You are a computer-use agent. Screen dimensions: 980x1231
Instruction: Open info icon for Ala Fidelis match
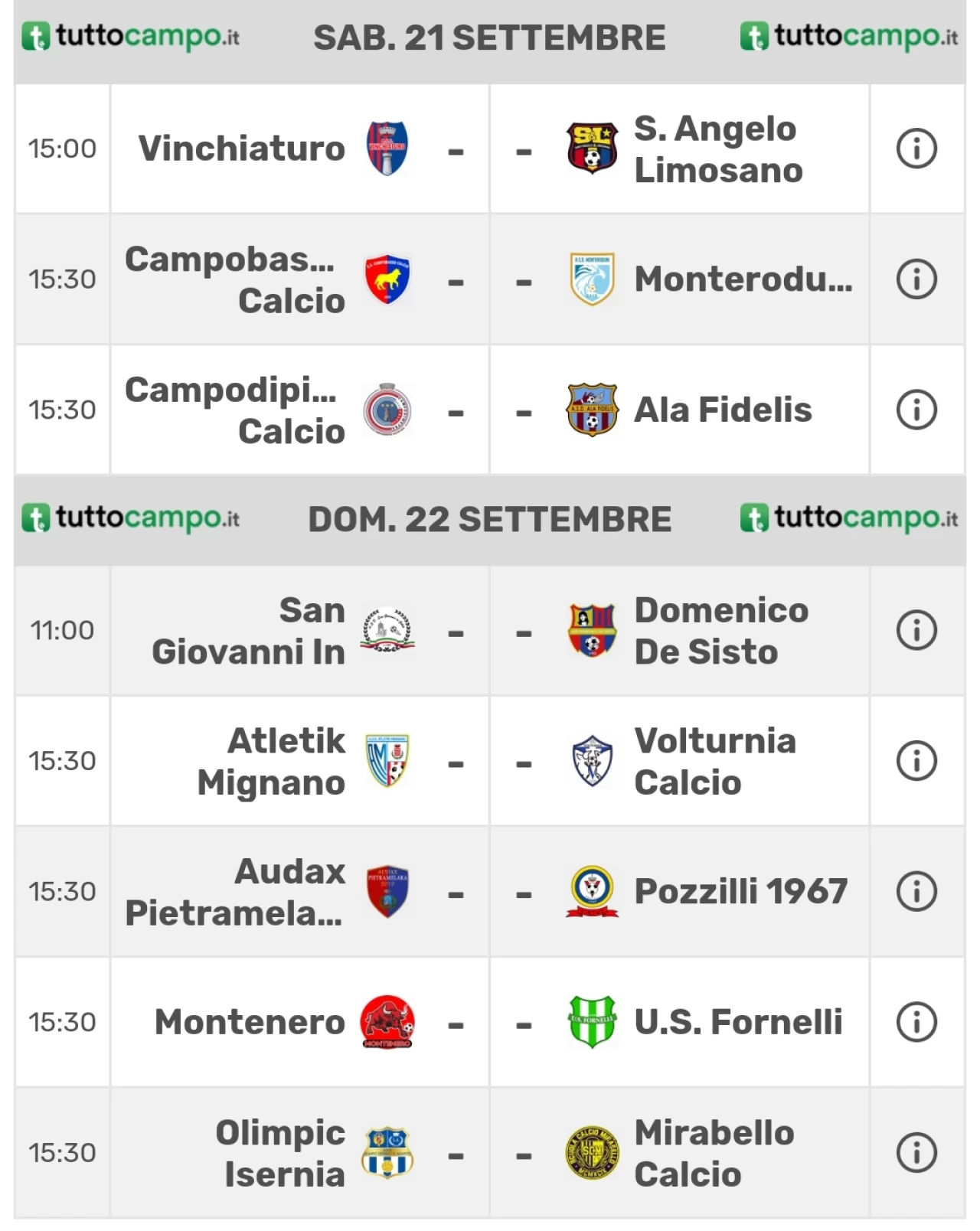(x=916, y=410)
